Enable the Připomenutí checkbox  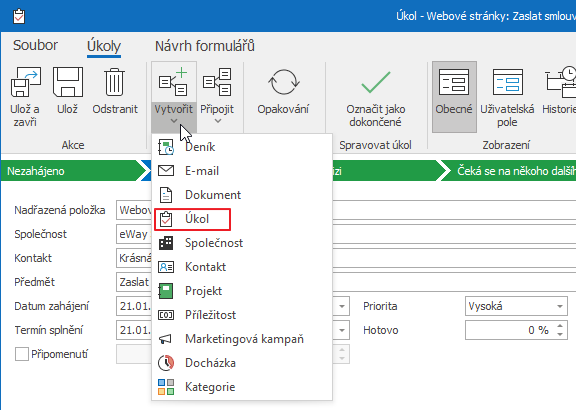(x=22, y=354)
